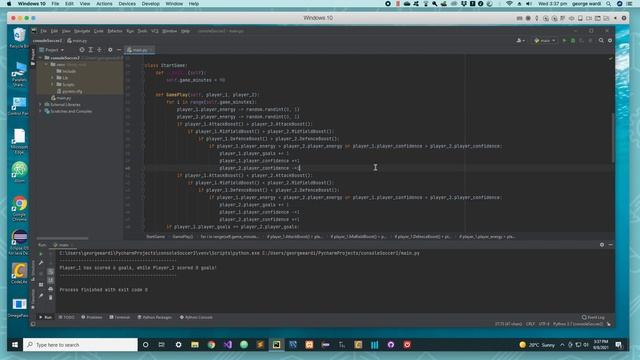640x360 pixels.
Task: Run the main configuration with green play
Action: tap(564, 40)
